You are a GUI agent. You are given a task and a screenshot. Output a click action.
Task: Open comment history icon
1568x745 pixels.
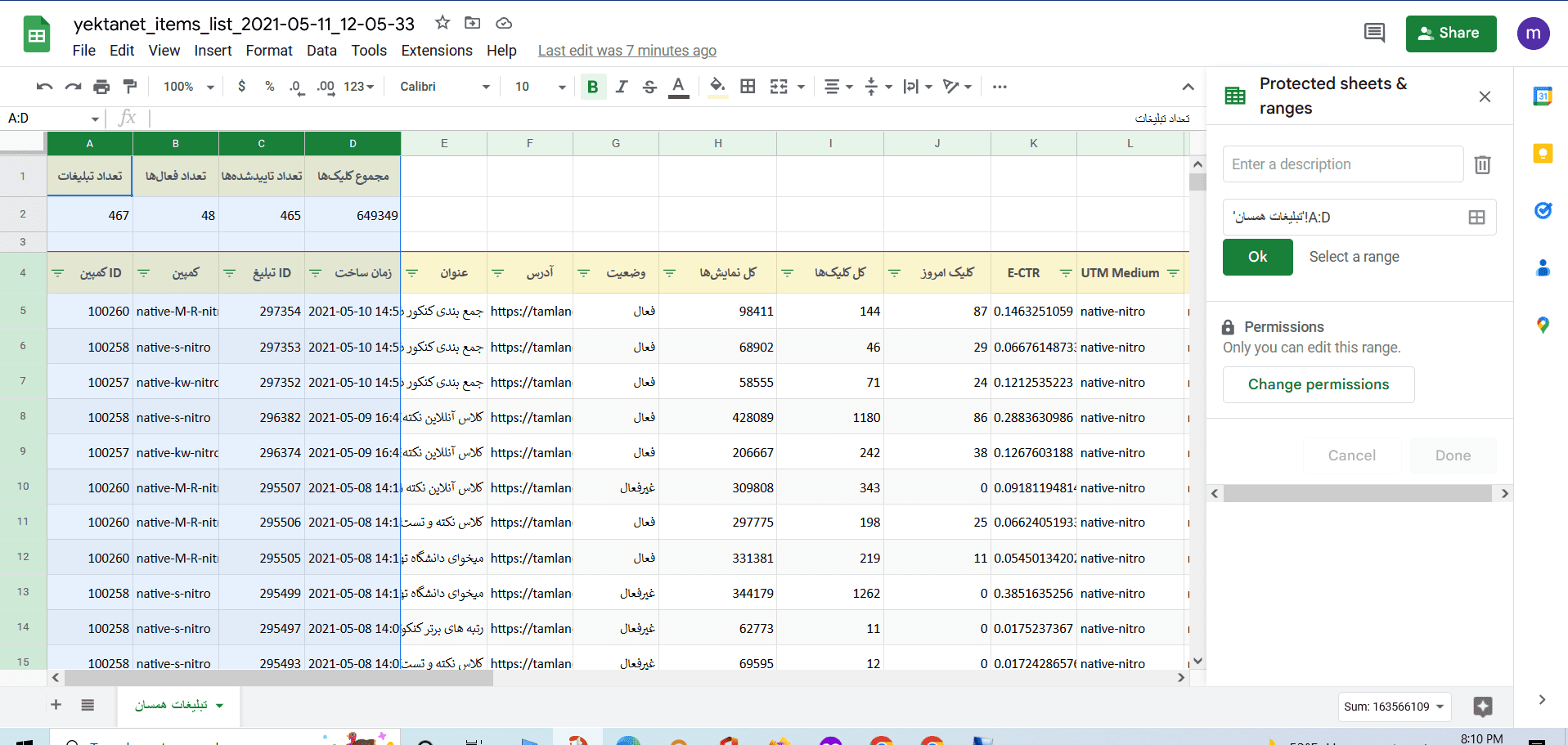pos(1374,33)
